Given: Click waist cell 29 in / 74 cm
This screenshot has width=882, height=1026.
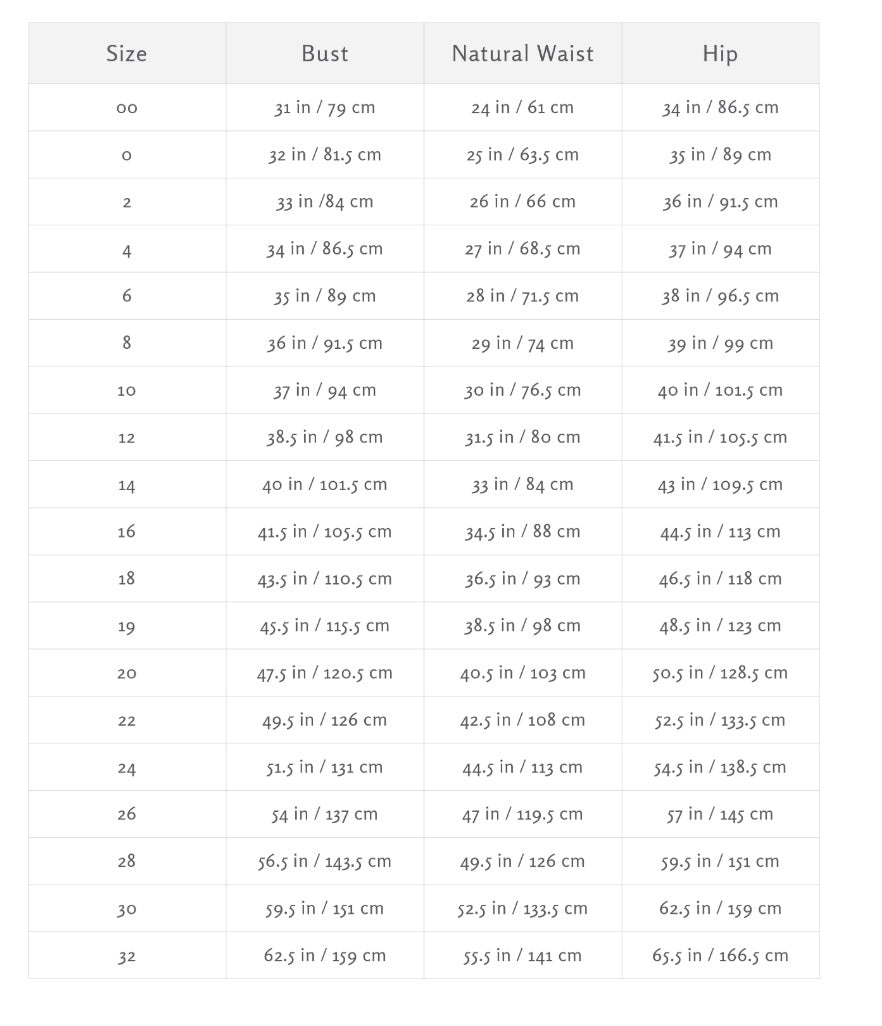Looking at the screenshot, I should pos(523,343).
